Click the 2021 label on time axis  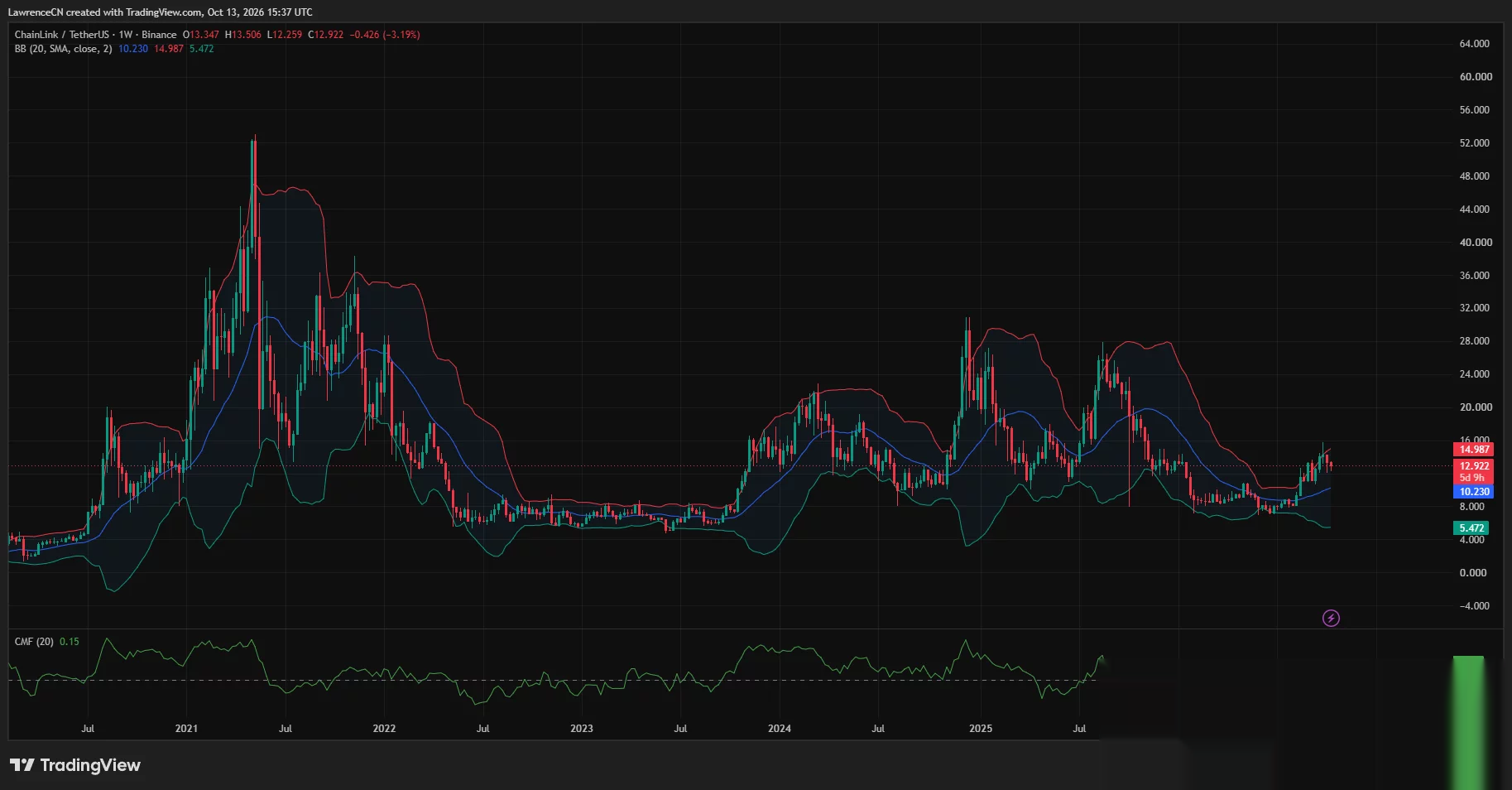pos(186,729)
